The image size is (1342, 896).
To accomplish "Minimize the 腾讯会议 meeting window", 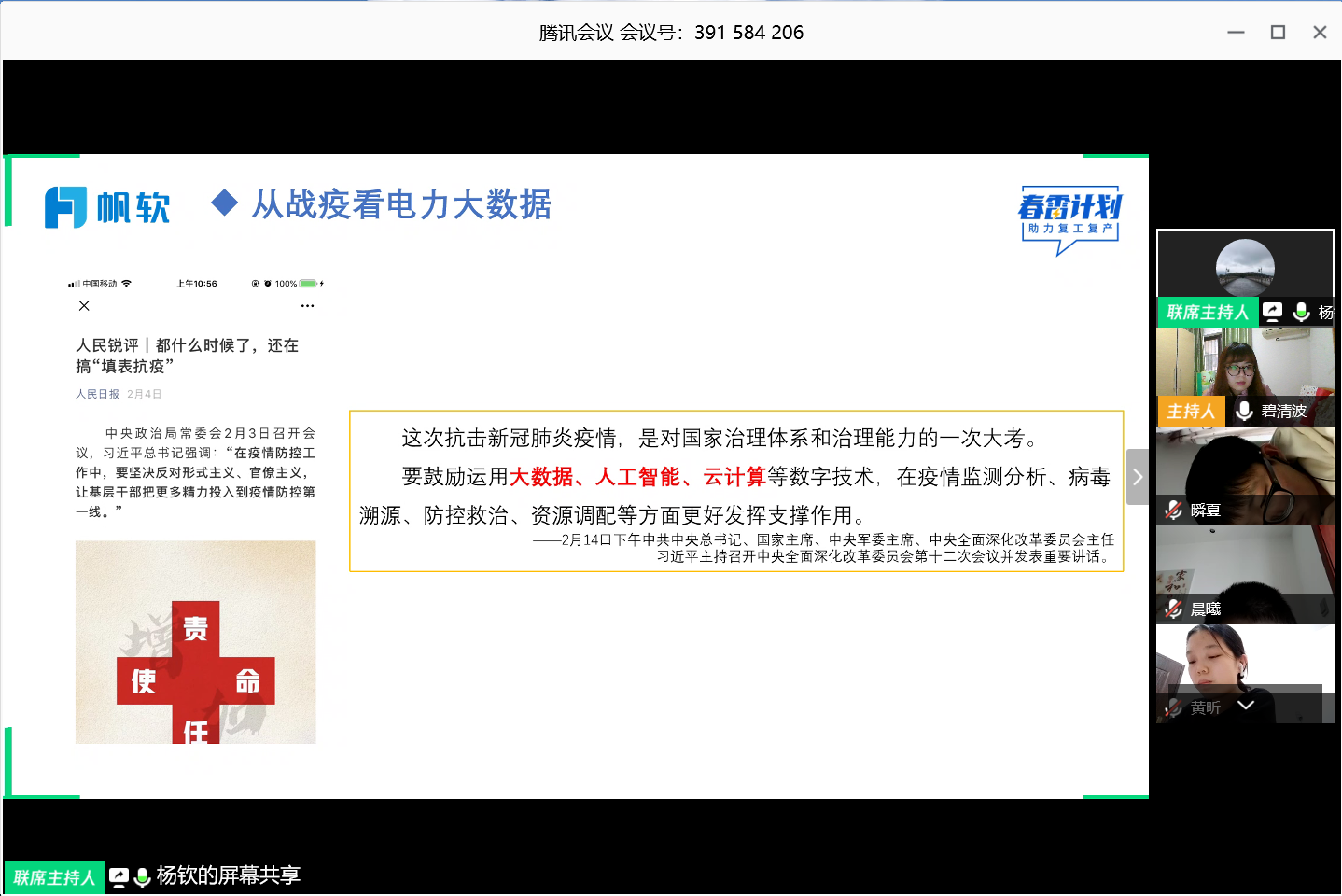I will click(x=1236, y=33).
